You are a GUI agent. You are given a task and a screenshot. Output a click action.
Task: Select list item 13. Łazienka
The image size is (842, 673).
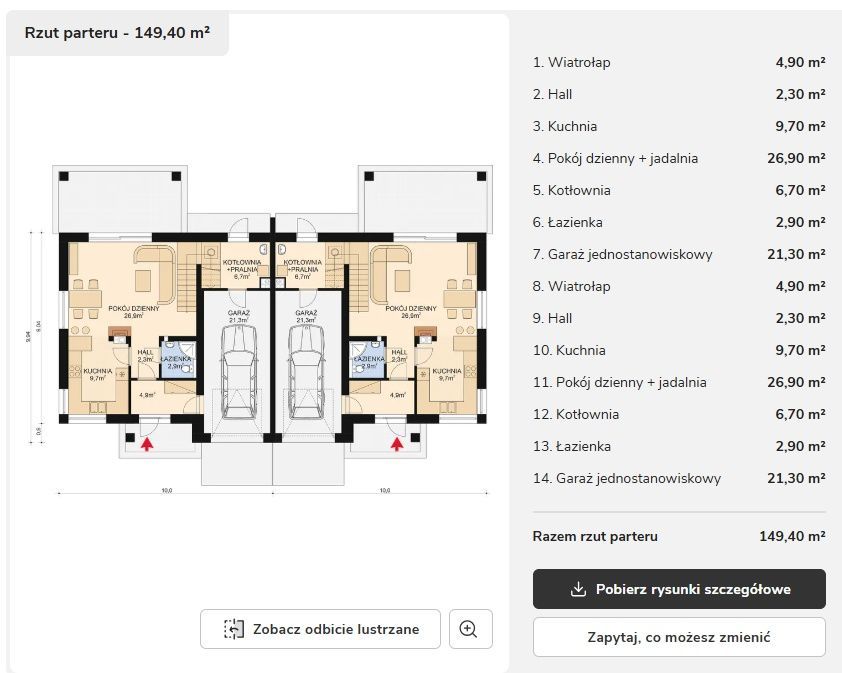[572, 446]
